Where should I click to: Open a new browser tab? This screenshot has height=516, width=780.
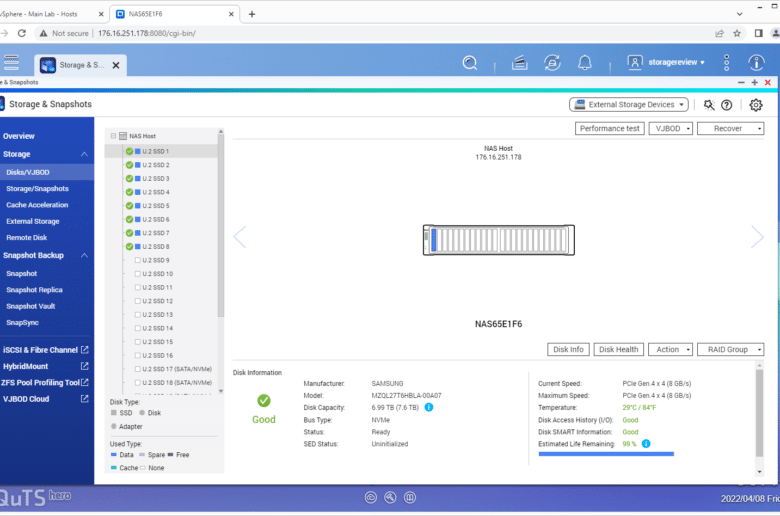252,14
